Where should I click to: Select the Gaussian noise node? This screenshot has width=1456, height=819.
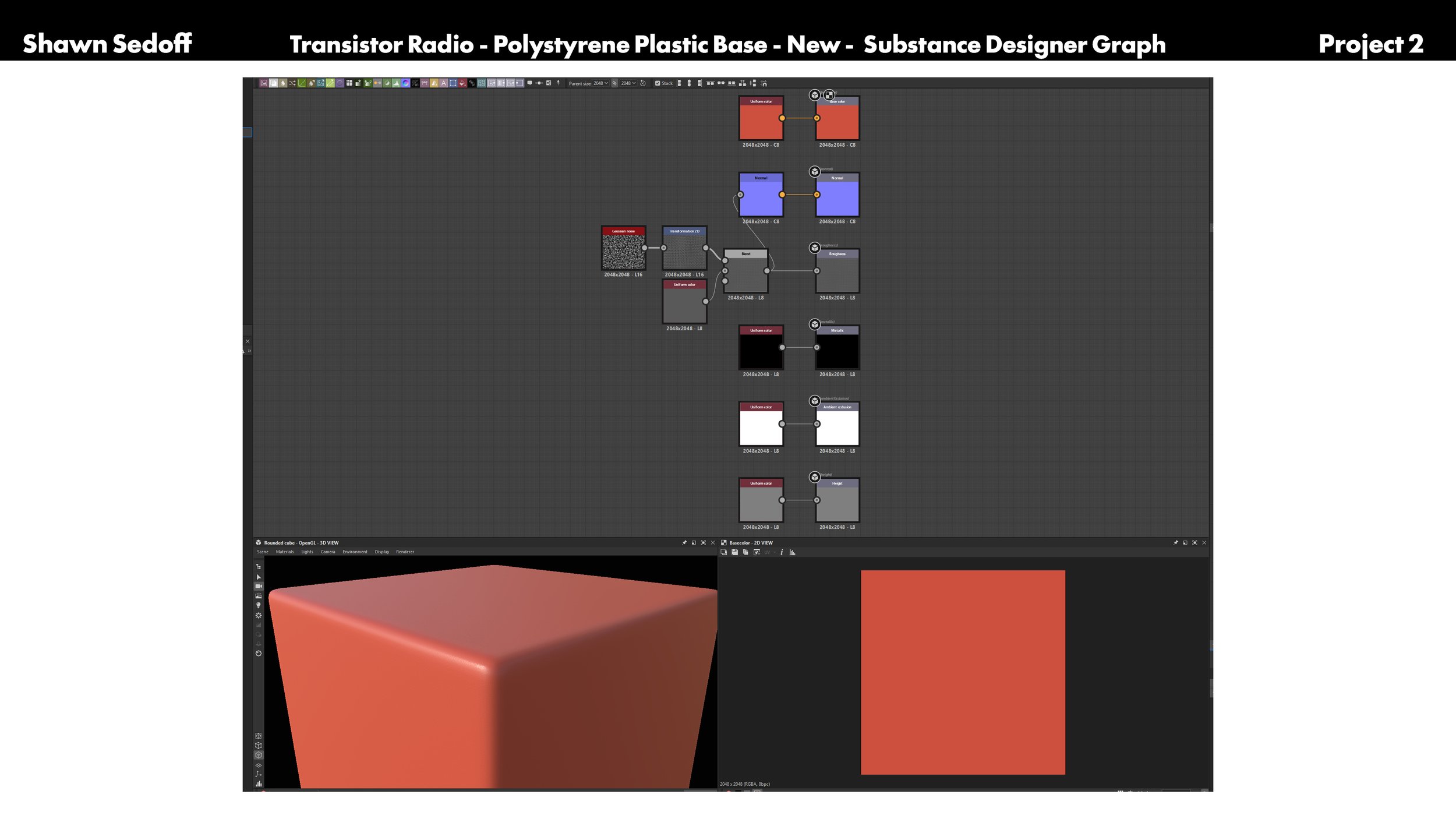623,248
